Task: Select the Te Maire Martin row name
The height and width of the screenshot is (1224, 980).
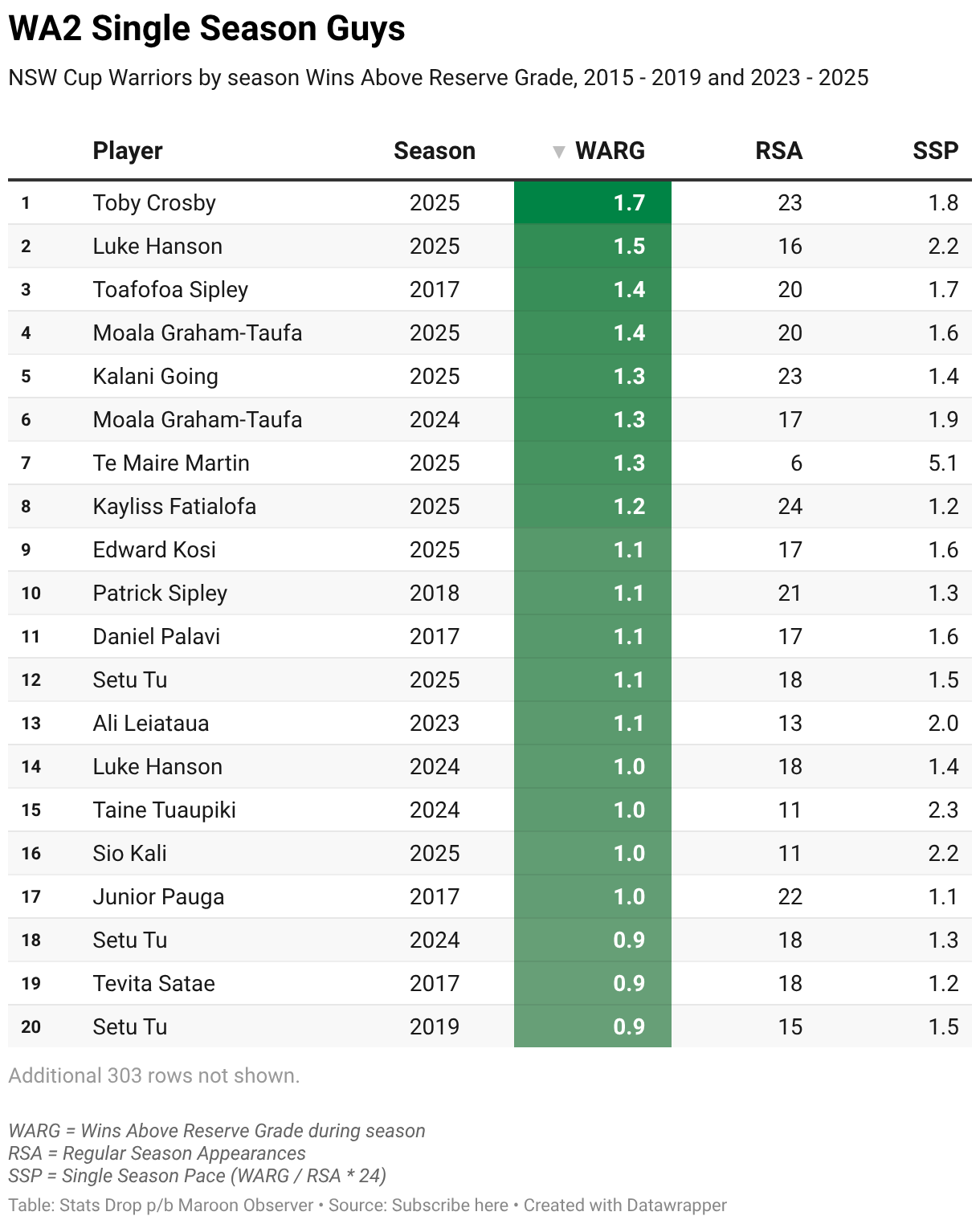Action: click(x=171, y=463)
